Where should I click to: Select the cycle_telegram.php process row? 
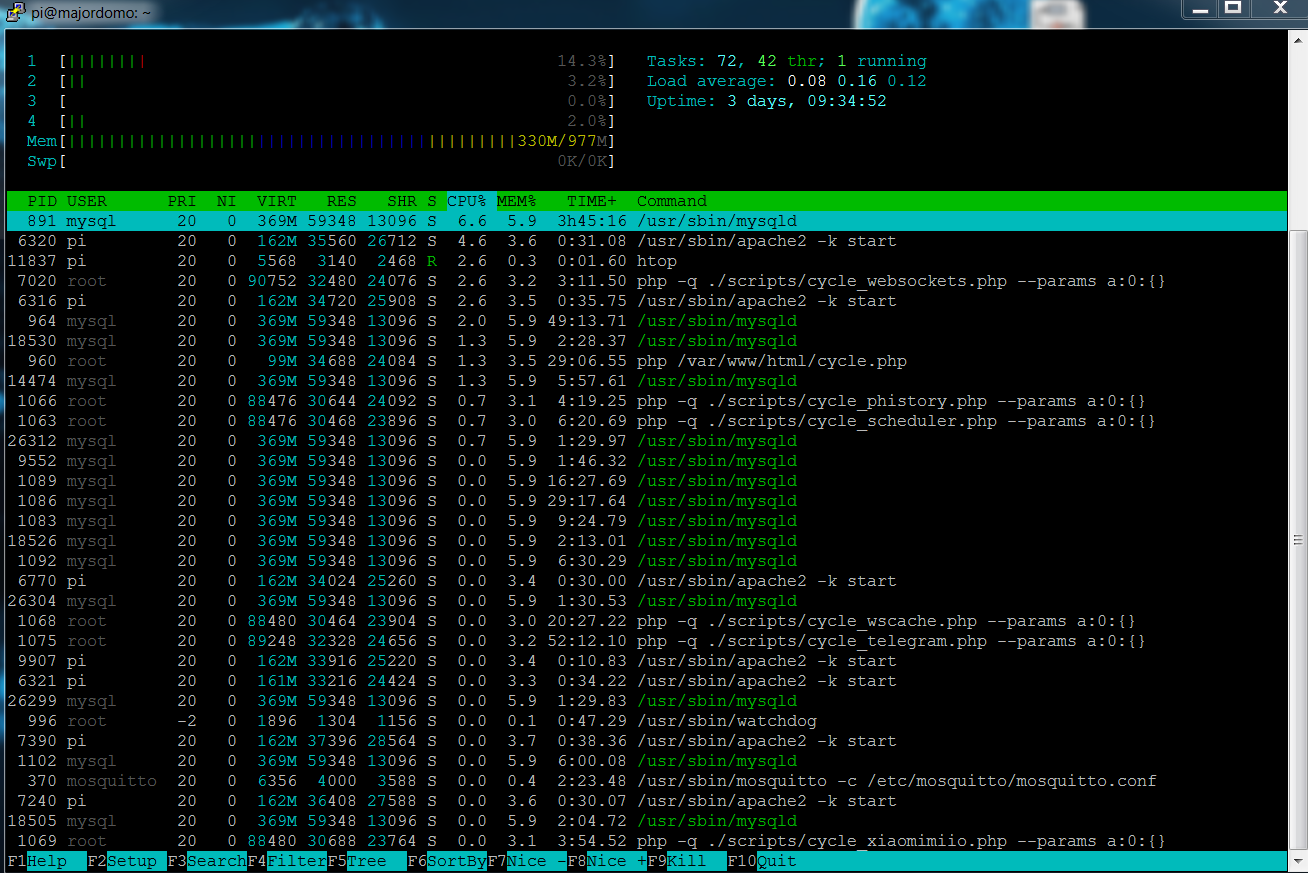pos(890,641)
